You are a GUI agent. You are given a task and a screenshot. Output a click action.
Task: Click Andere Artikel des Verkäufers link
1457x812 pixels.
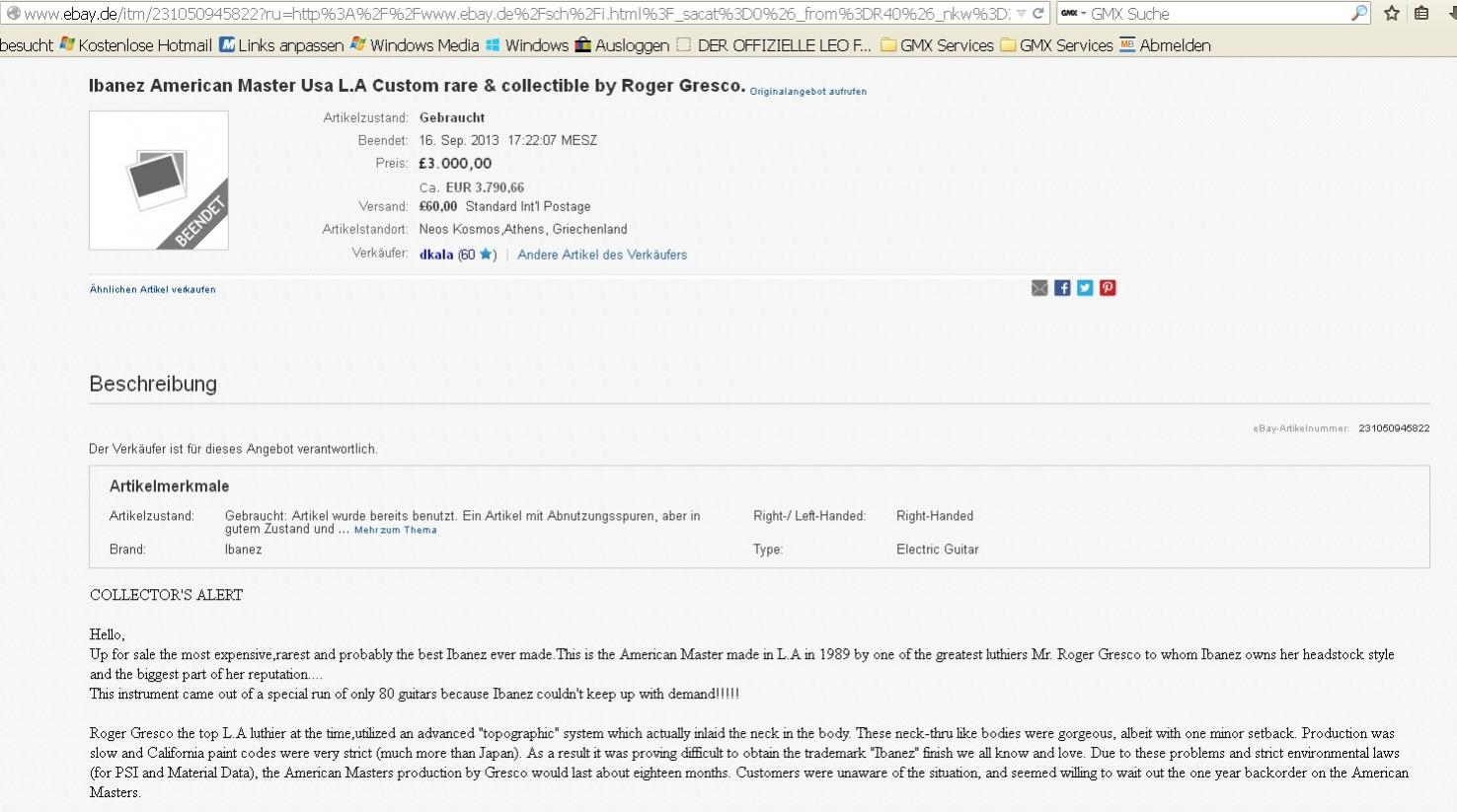coord(602,255)
